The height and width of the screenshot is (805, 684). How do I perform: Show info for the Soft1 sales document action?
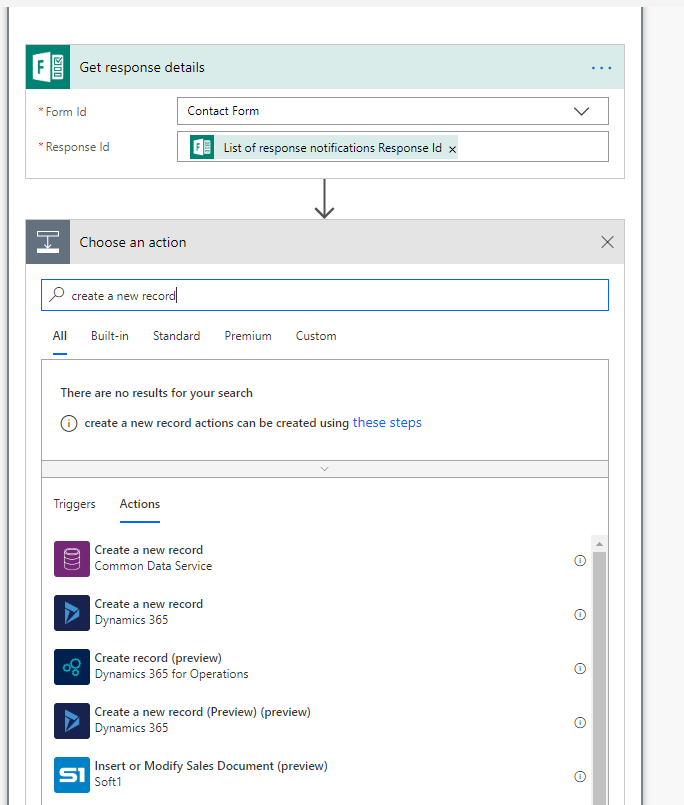(580, 776)
